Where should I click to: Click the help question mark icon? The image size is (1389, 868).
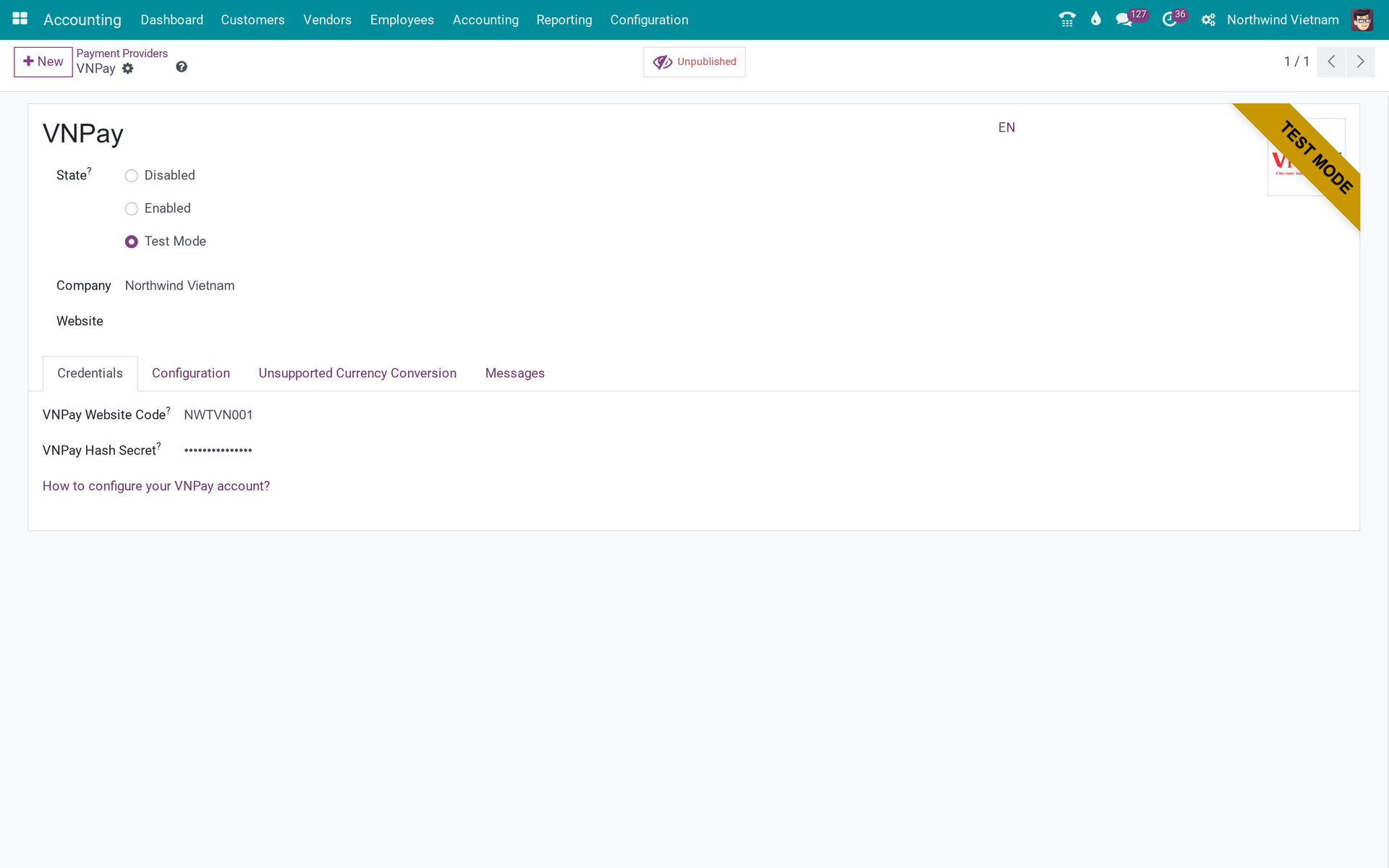[x=182, y=67]
